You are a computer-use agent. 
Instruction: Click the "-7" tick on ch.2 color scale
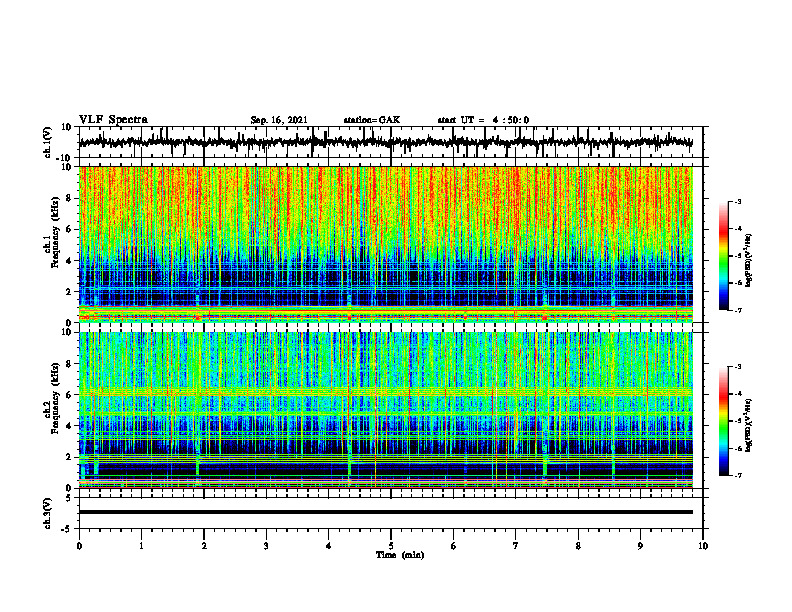pos(738,476)
